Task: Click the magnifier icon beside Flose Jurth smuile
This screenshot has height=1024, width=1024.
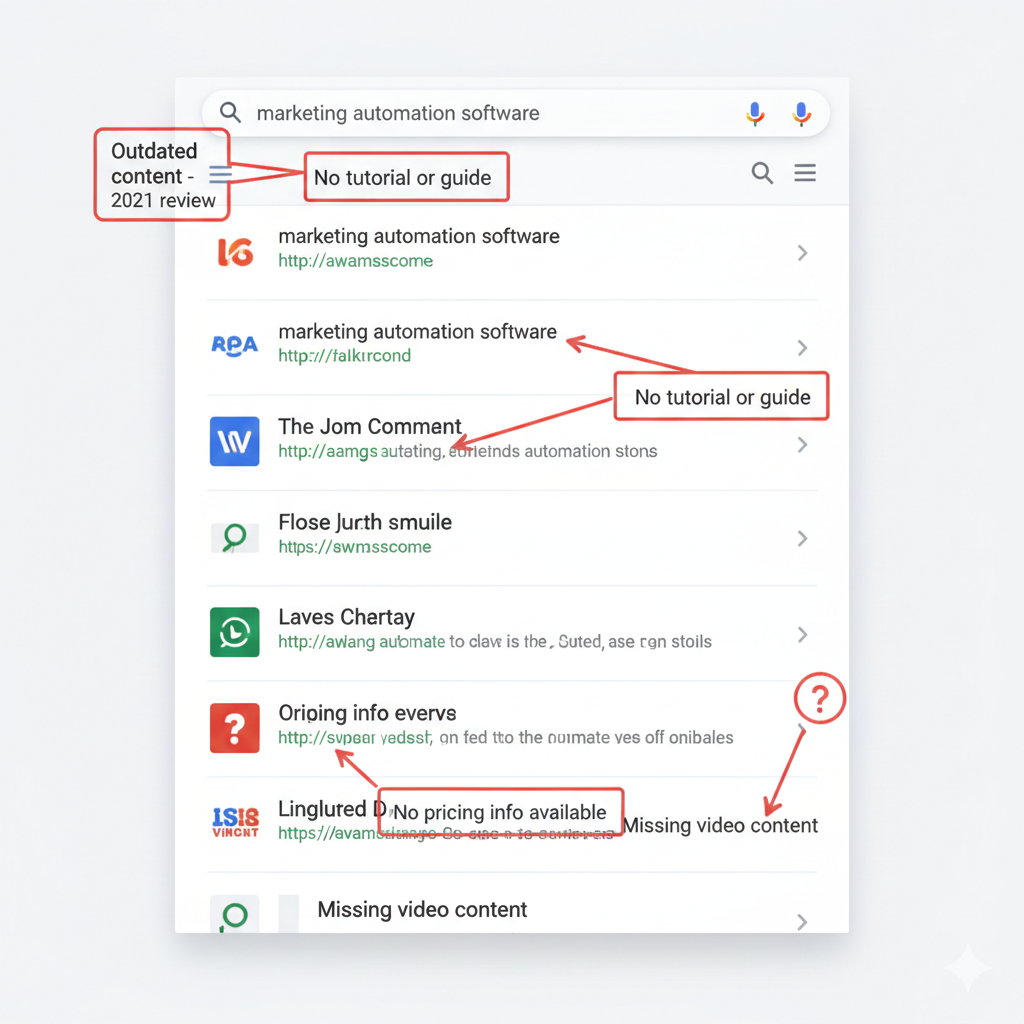Action: tap(235, 538)
